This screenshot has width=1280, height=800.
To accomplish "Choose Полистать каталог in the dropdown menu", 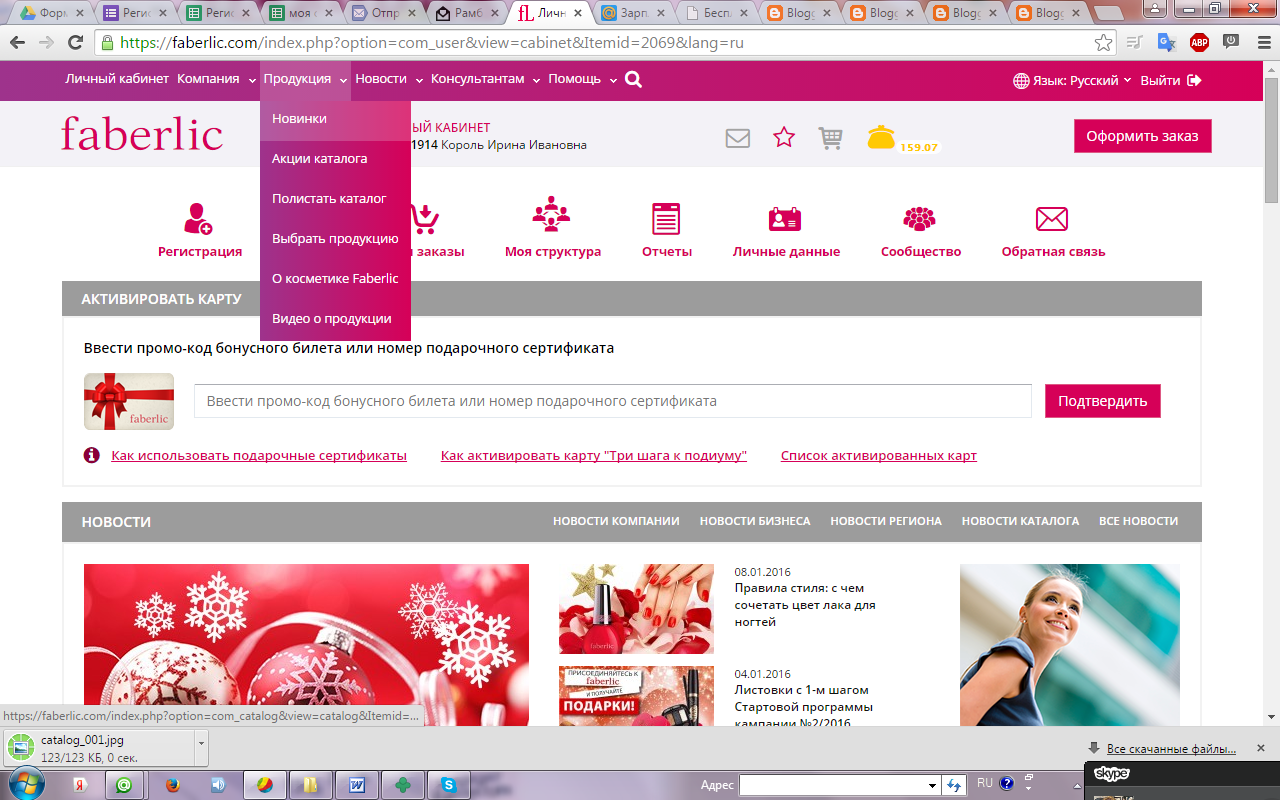I will pyautogui.click(x=329, y=198).
